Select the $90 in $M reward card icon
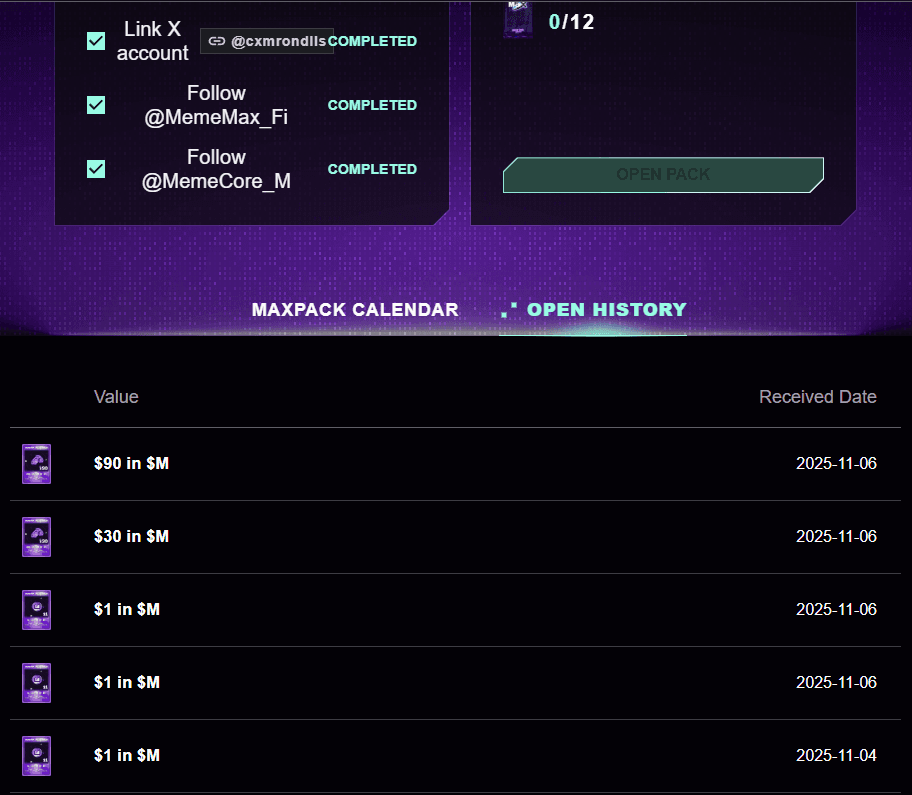The height and width of the screenshot is (795, 912). click(x=37, y=464)
